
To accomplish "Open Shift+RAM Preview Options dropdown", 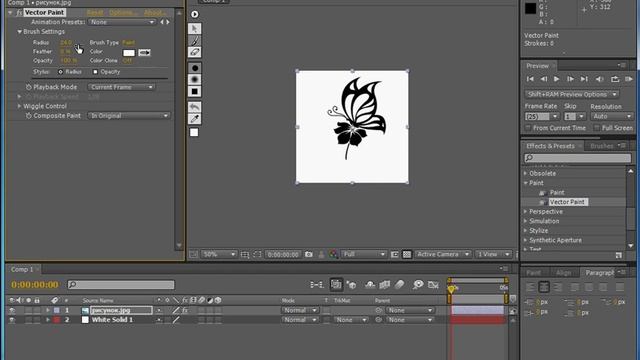I will click(571, 94).
